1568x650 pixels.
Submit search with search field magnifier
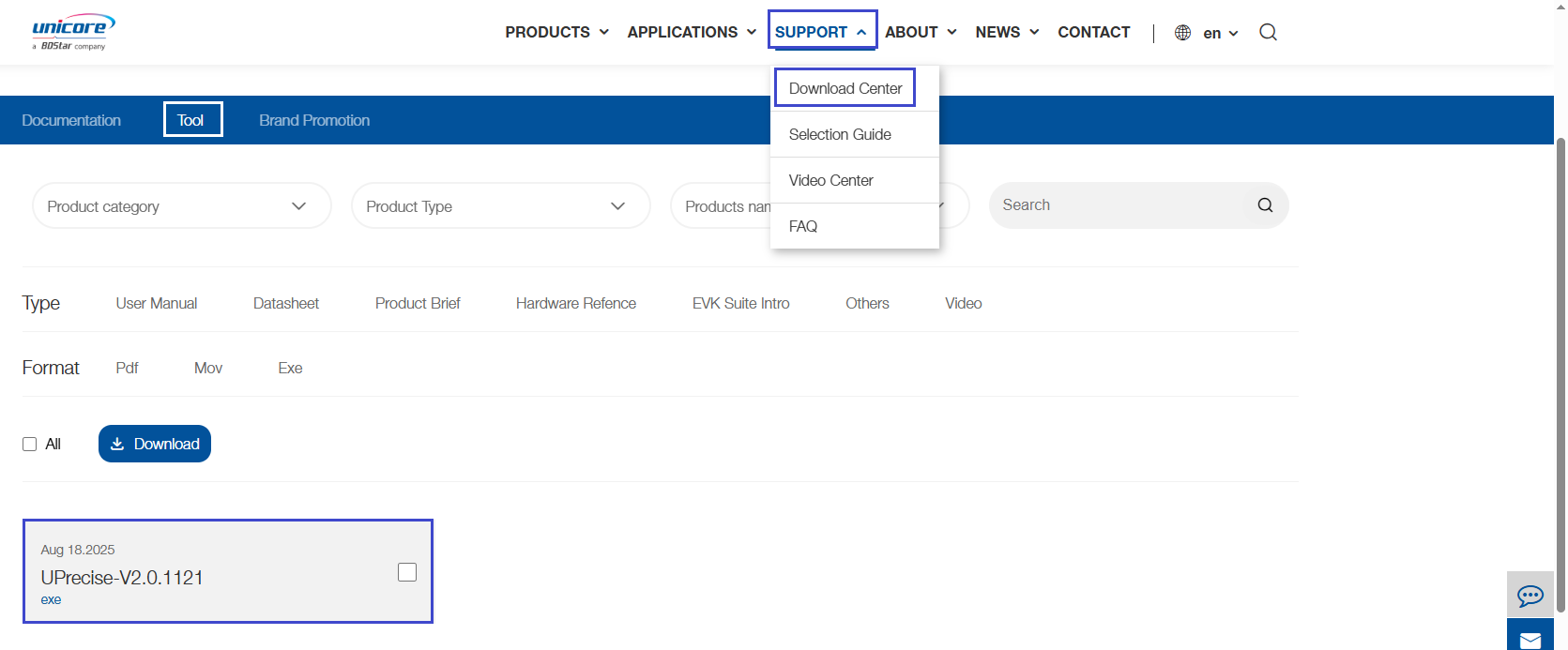(x=1265, y=205)
